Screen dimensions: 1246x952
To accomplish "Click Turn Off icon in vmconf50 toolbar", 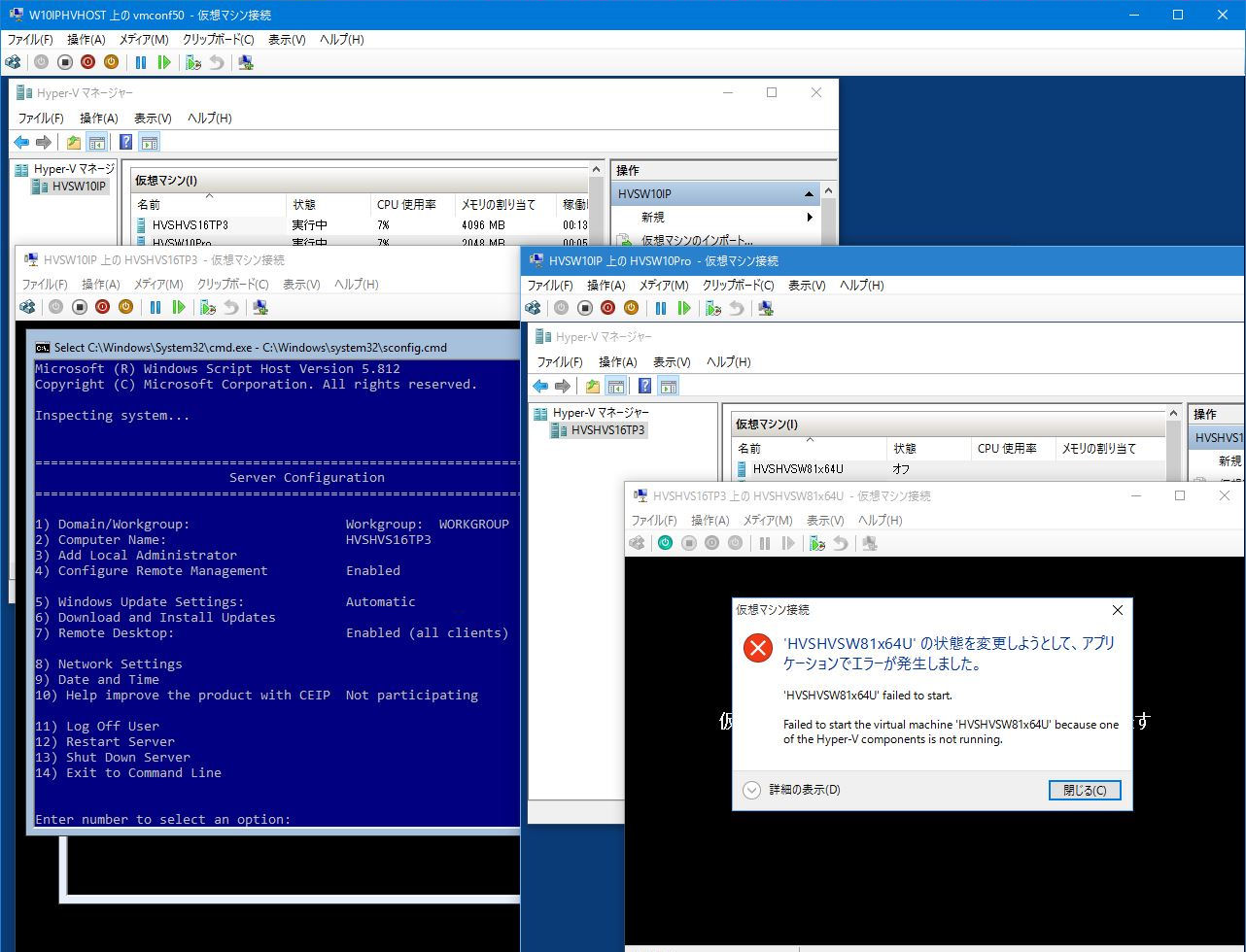I will point(64,62).
